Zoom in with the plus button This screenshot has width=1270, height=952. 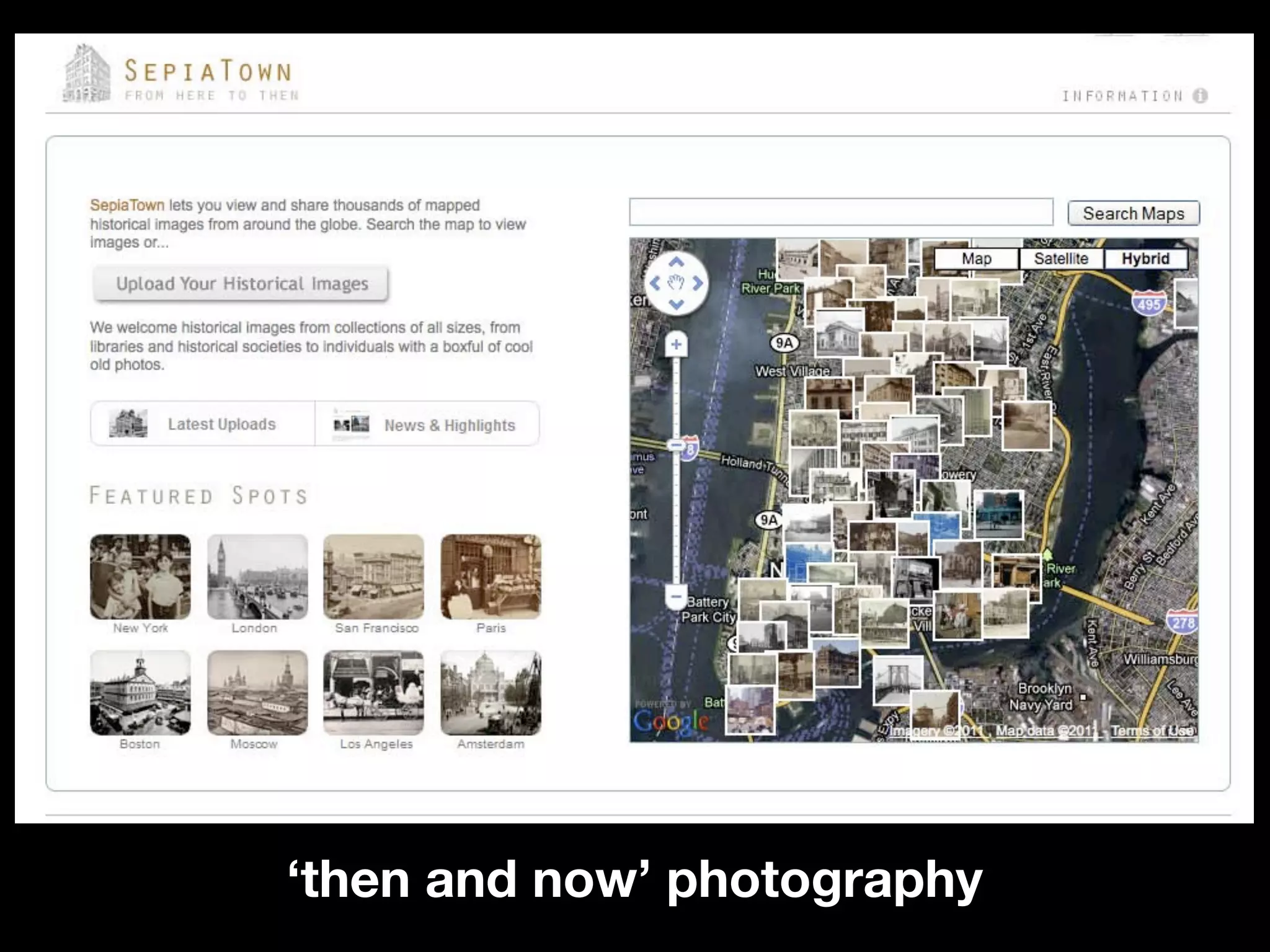(677, 345)
